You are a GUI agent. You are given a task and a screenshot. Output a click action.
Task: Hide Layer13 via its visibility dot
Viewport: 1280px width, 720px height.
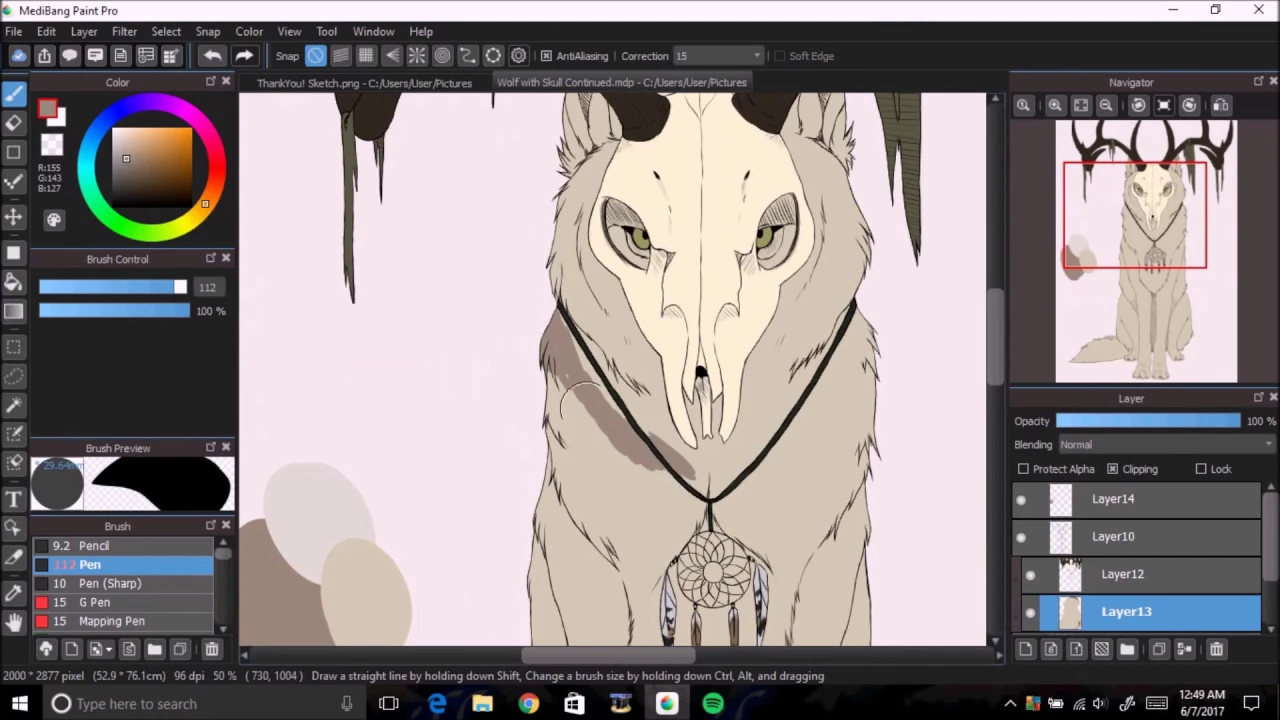(1031, 613)
